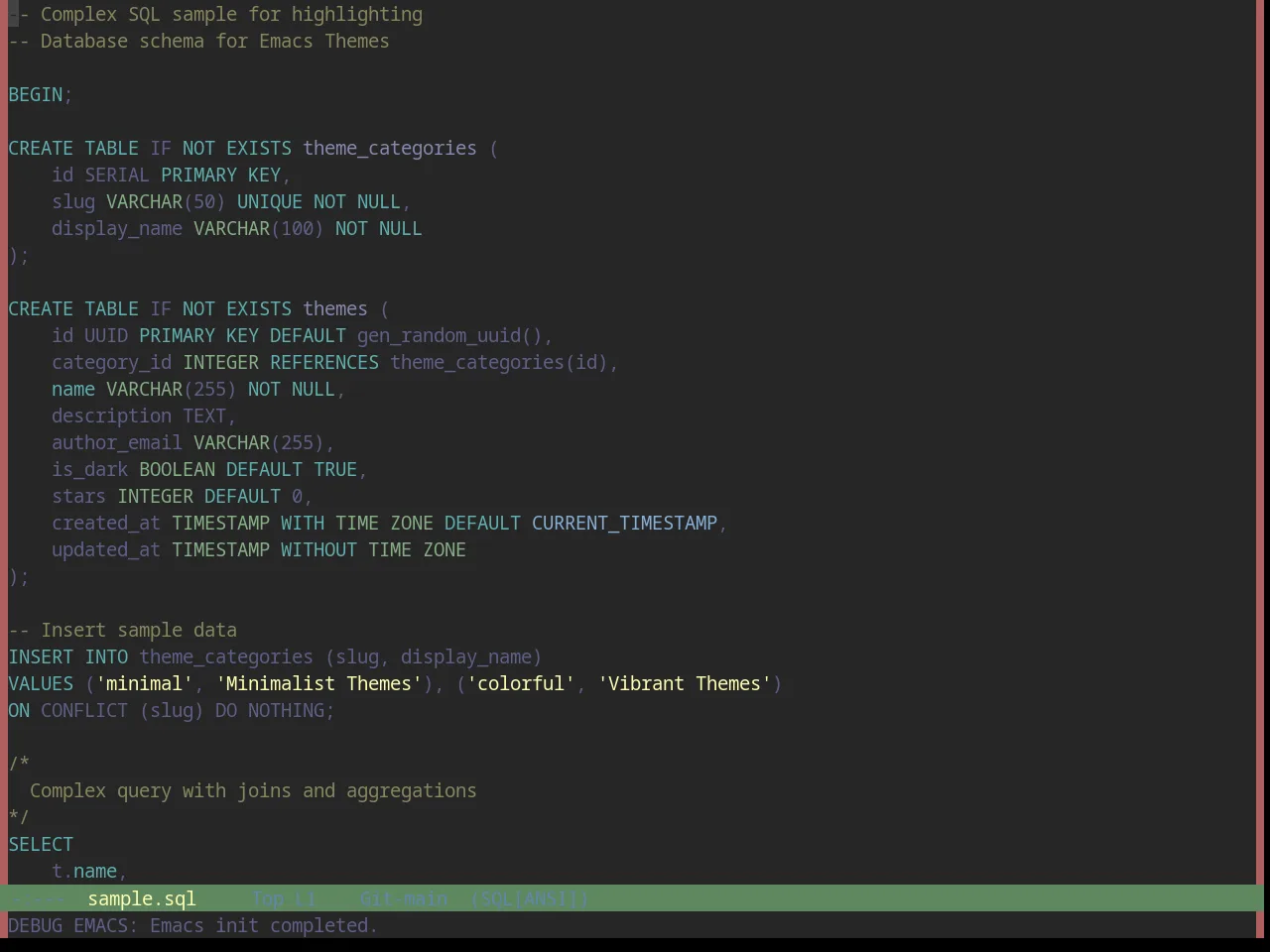1270x952 pixels.
Task: Click the comment 'Complex SQL sample for highlighting'
Action: pos(231,15)
